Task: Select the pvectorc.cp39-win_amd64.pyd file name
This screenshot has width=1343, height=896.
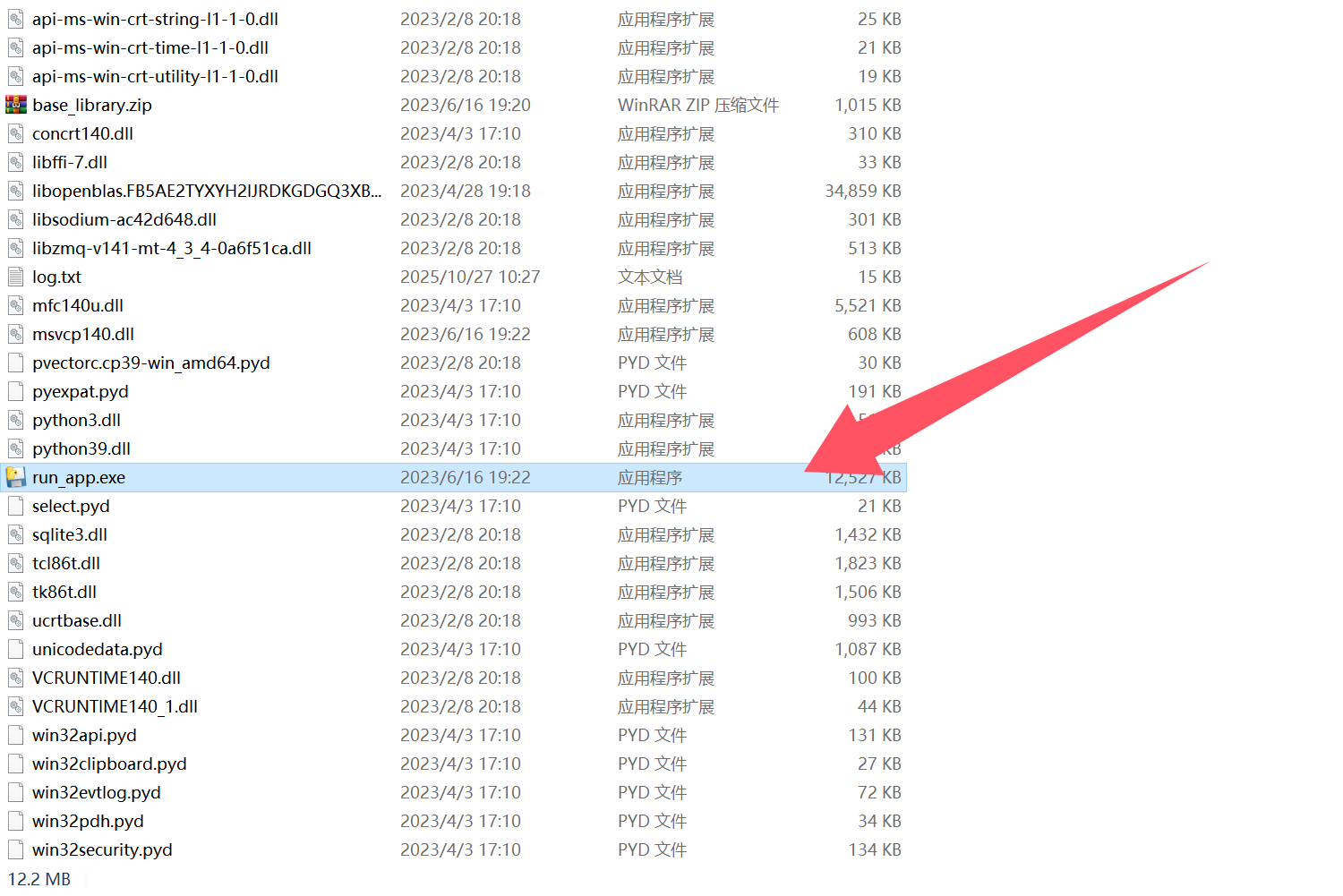Action: point(151,363)
